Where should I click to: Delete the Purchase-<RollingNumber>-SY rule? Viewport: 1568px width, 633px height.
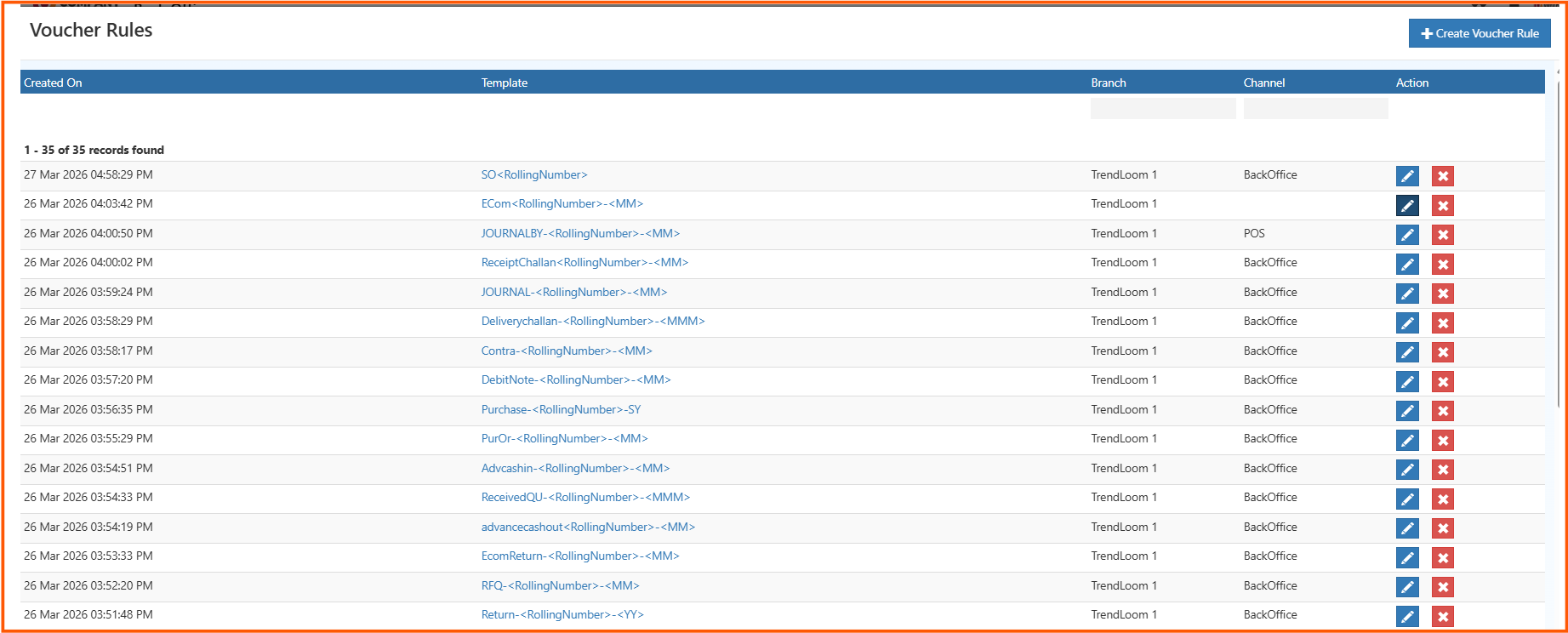coord(1442,411)
